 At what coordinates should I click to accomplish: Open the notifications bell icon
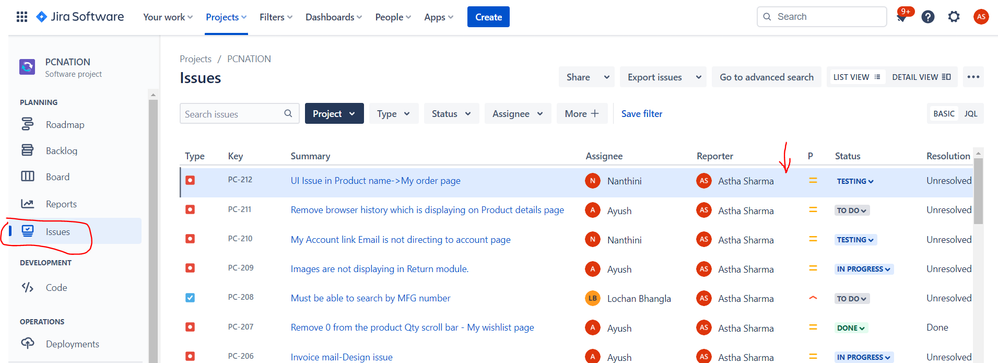coord(902,17)
